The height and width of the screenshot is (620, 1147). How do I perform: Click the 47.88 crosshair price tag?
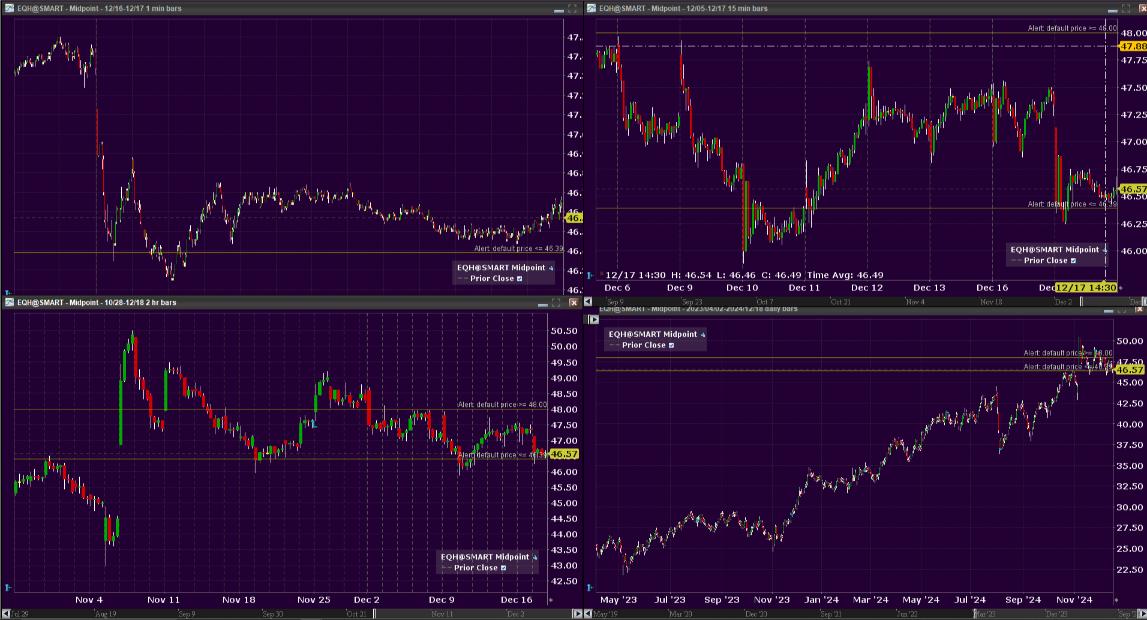click(x=1133, y=46)
